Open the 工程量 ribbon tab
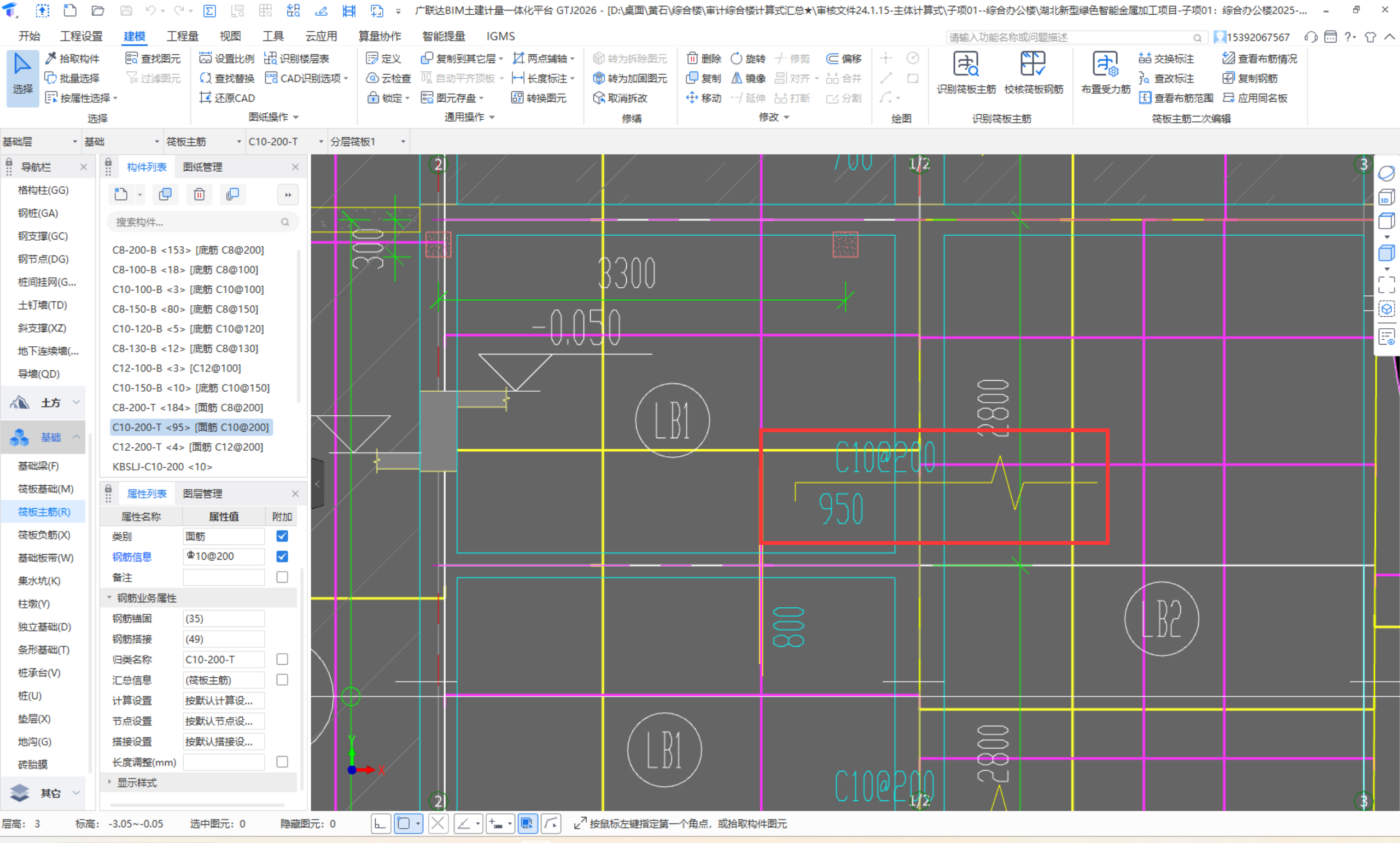The height and width of the screenshot is (843, 1400). 182,36
